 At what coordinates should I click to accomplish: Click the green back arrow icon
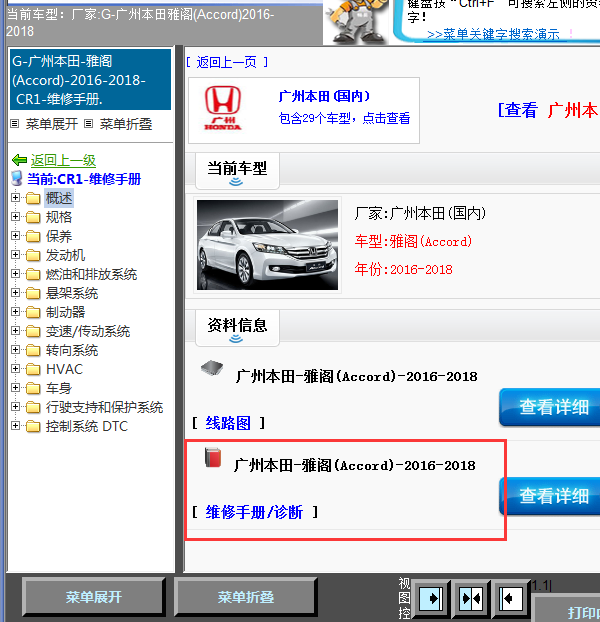pyautogui.click(x=19, y=160)
